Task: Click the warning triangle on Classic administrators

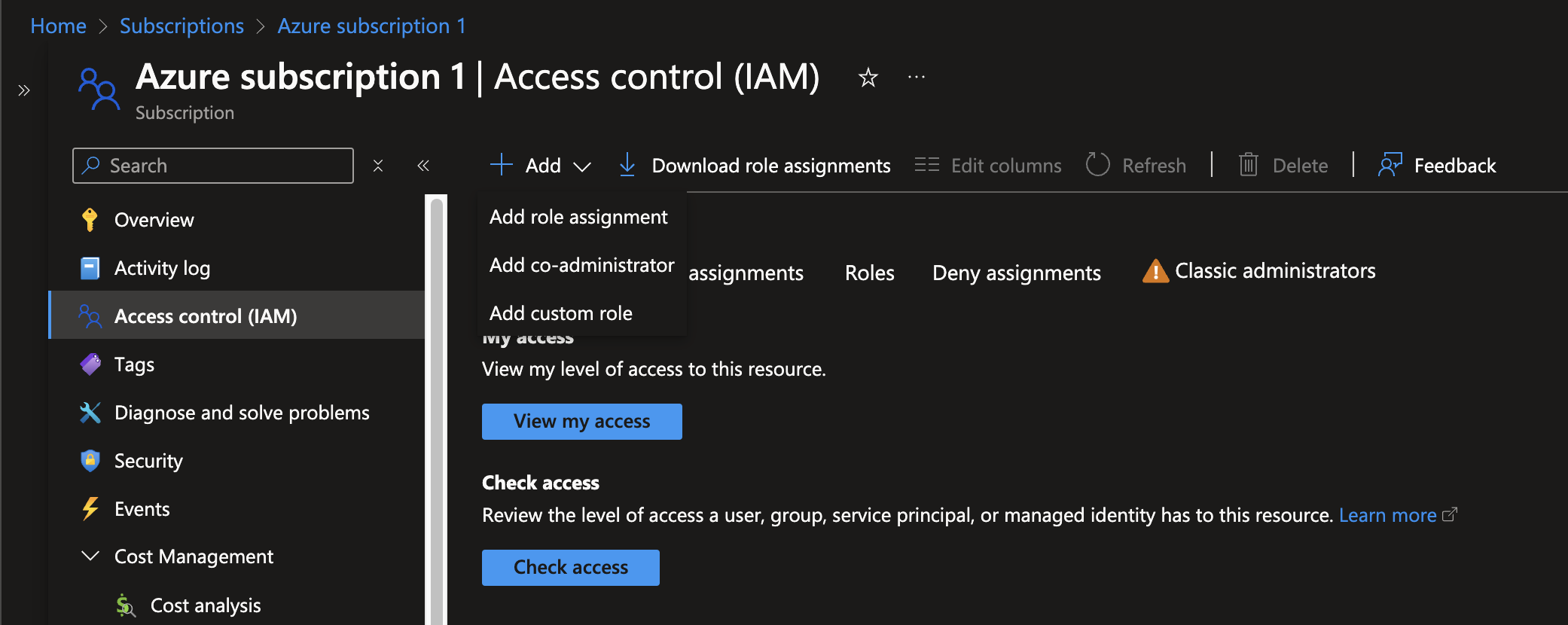Action: [x=1155, y=271]
